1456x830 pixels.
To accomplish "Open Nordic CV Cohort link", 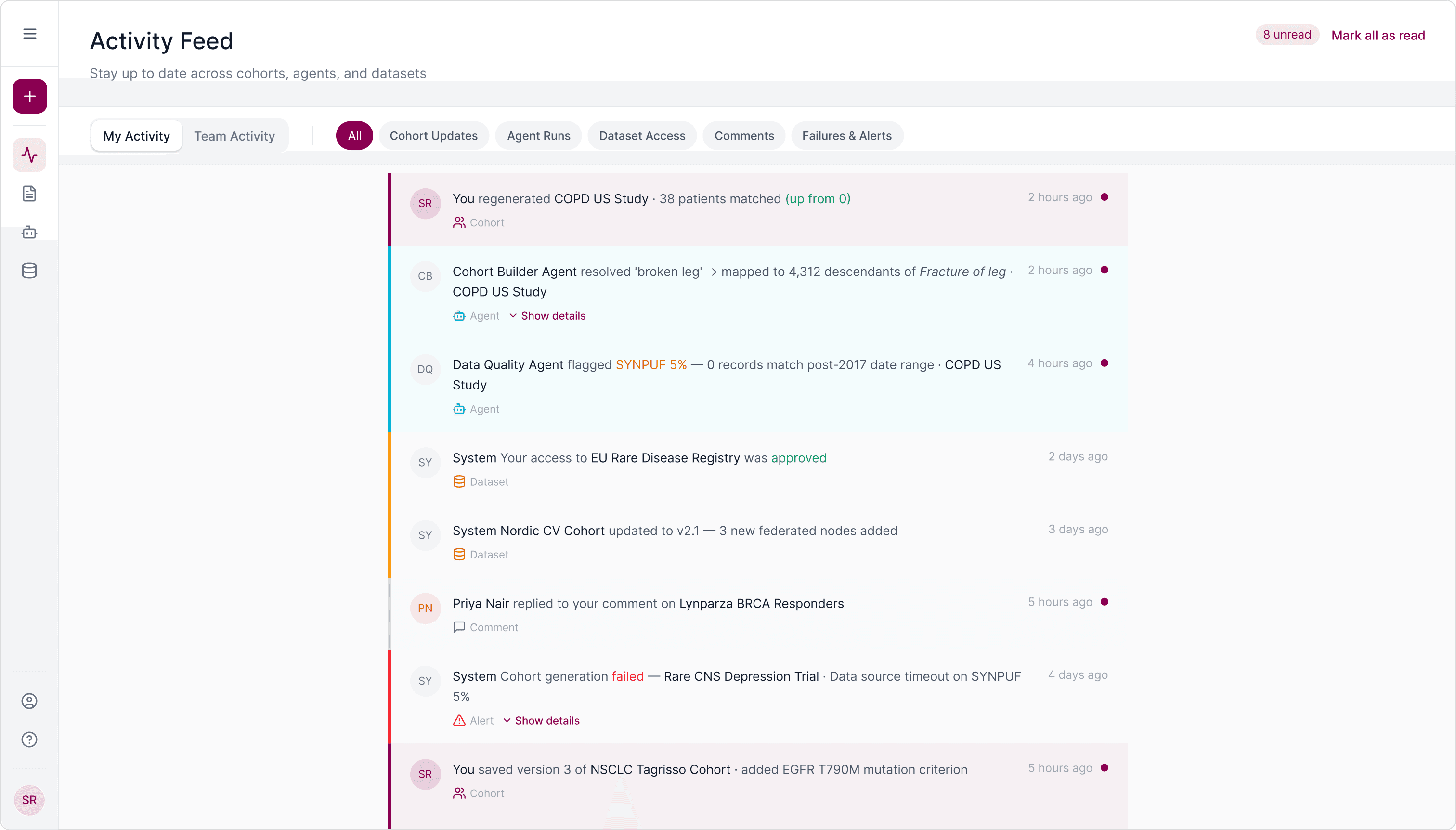I will coord(552,532).
